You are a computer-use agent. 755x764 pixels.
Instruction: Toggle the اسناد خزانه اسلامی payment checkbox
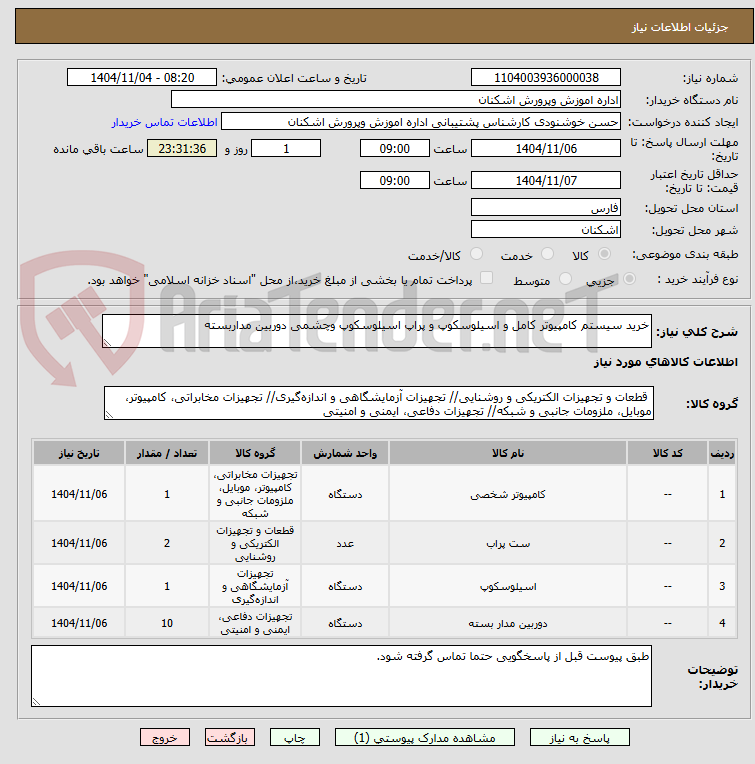pyautogui.click(x=486, y=278)
